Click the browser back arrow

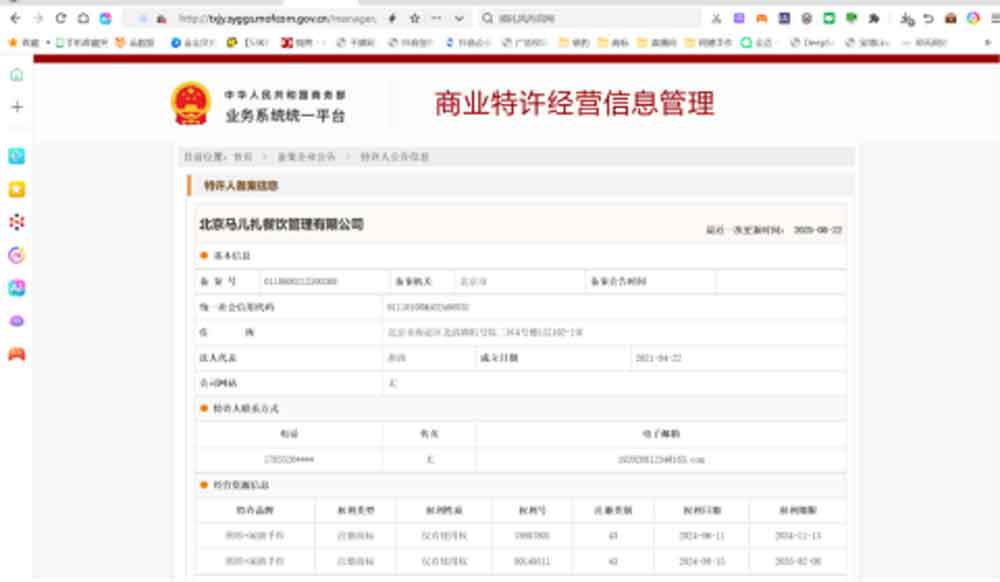coord(14,18)
